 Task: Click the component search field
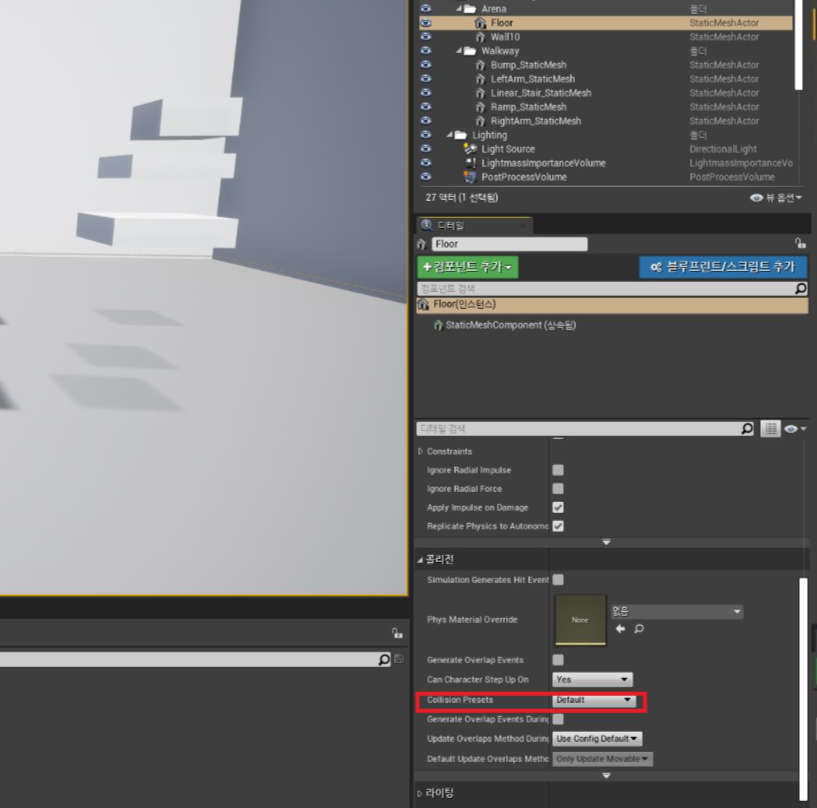605,289
